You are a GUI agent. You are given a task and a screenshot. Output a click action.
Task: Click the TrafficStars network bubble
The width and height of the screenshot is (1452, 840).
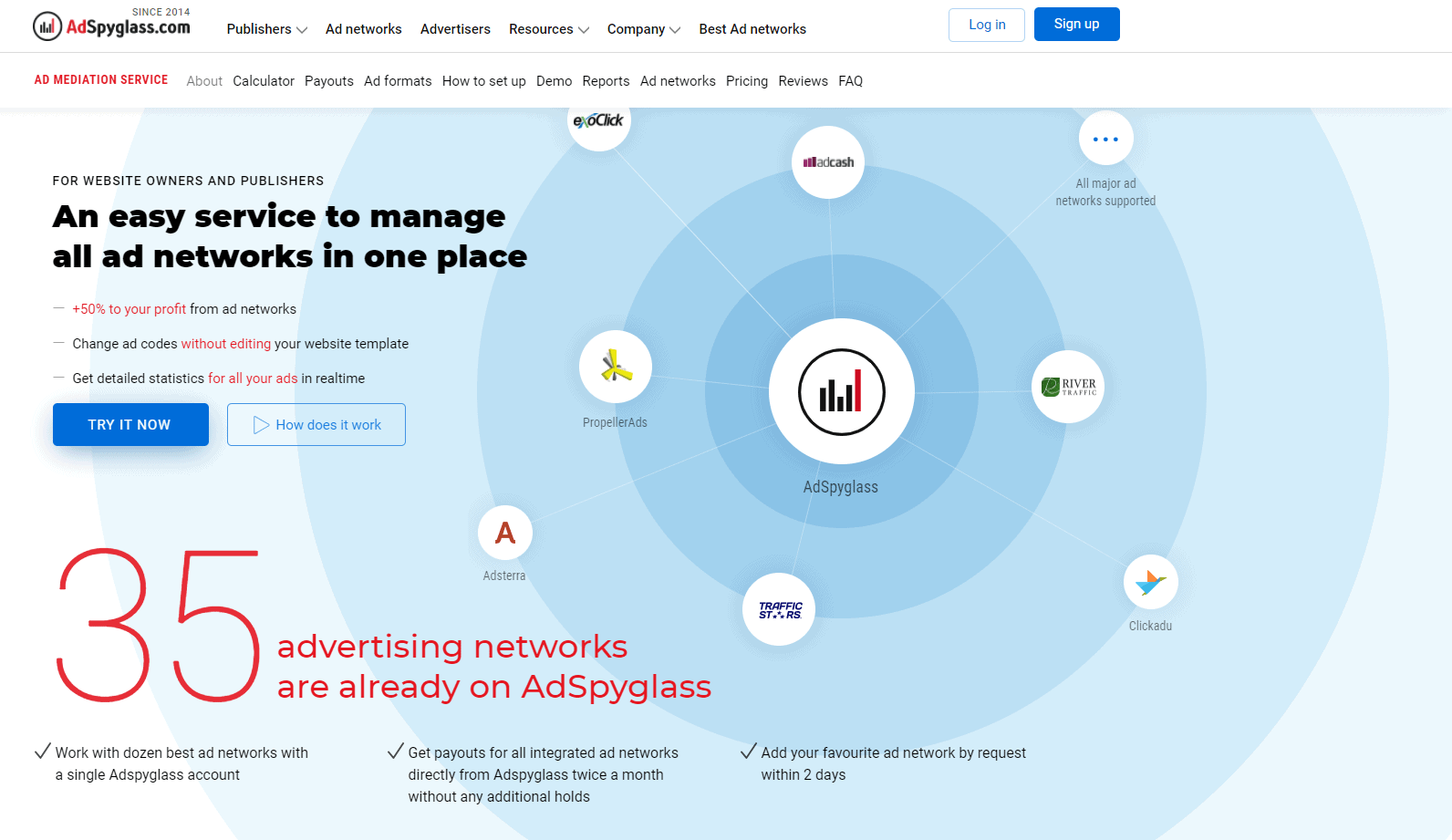[x=780, y=609]
